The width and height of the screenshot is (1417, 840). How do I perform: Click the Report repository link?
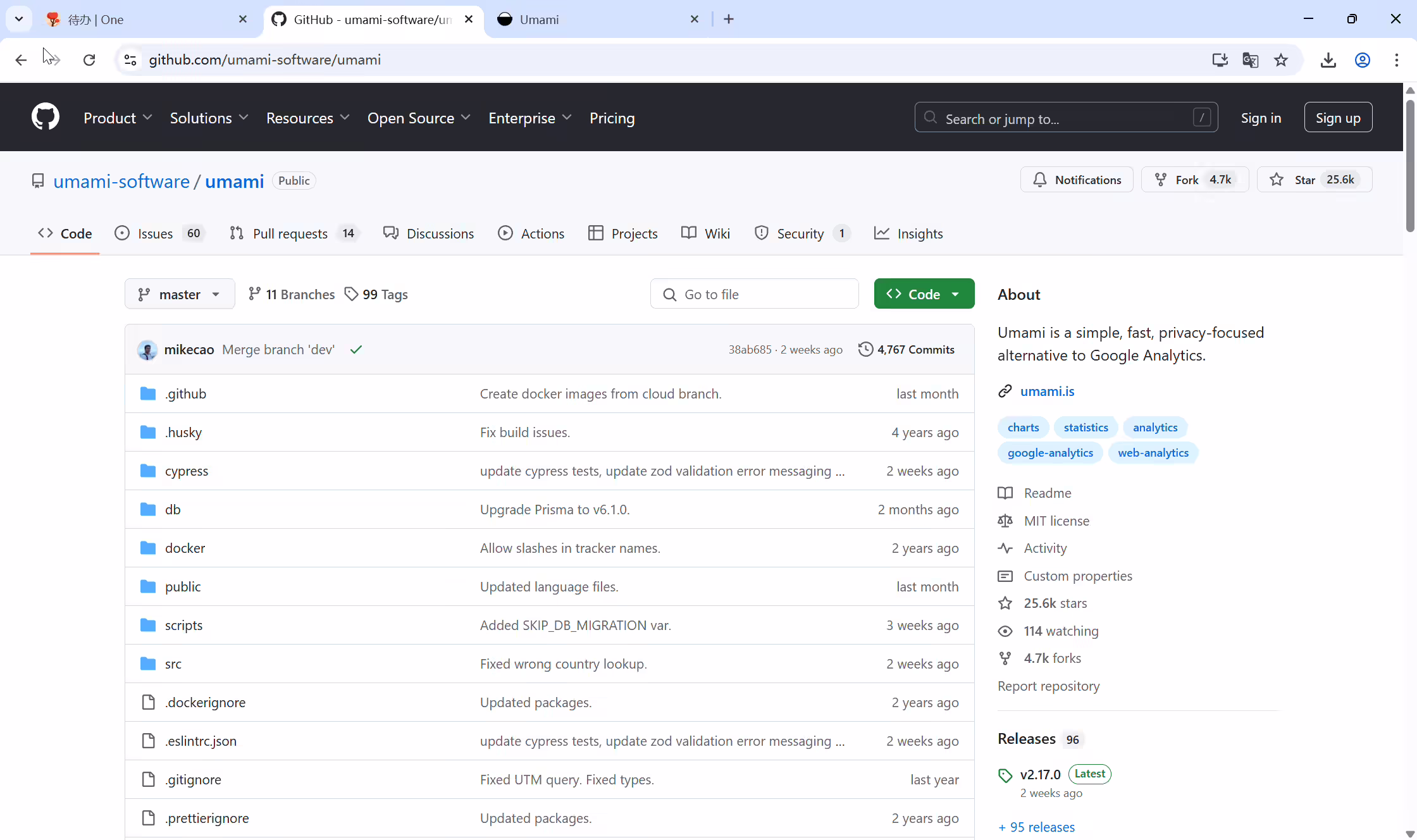[x=1048, y=686]
